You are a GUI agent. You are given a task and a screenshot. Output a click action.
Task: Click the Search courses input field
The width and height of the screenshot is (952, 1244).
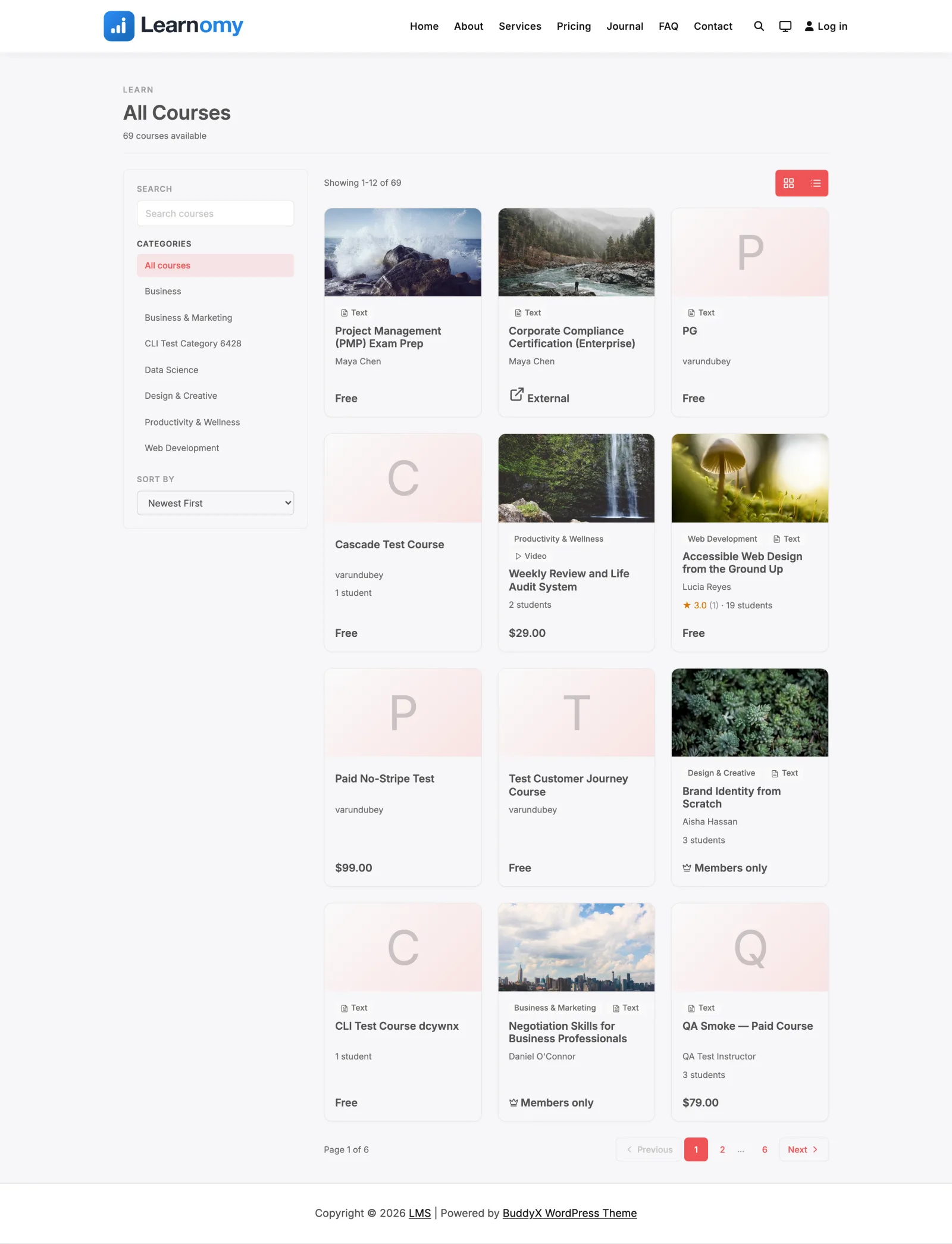pyautogui.click(x=215, y=213)
